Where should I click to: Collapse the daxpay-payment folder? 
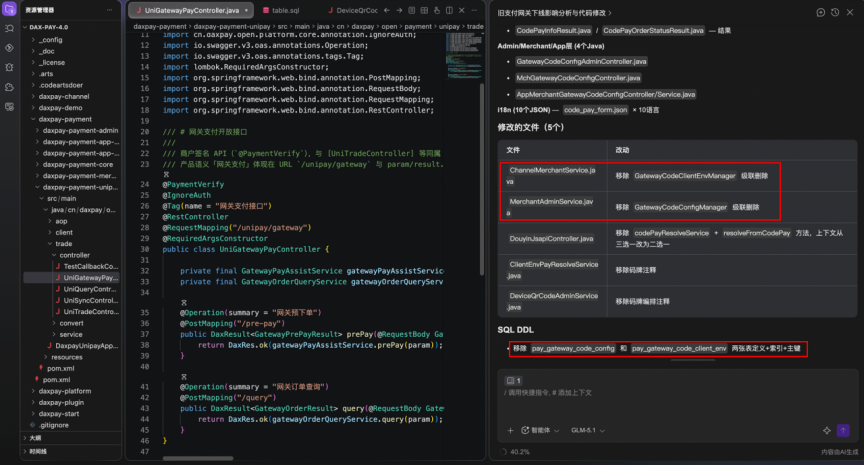pyautogui.click(x=65, y=119)
